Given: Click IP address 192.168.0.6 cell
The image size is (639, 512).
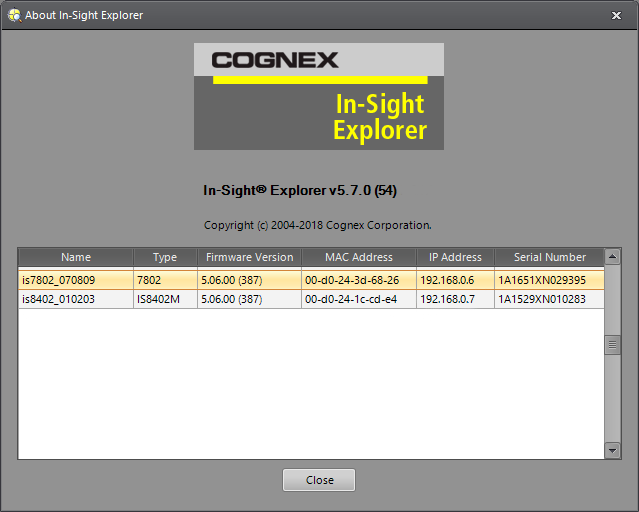Looking at the screenshot, I should (x=447, y=280).
